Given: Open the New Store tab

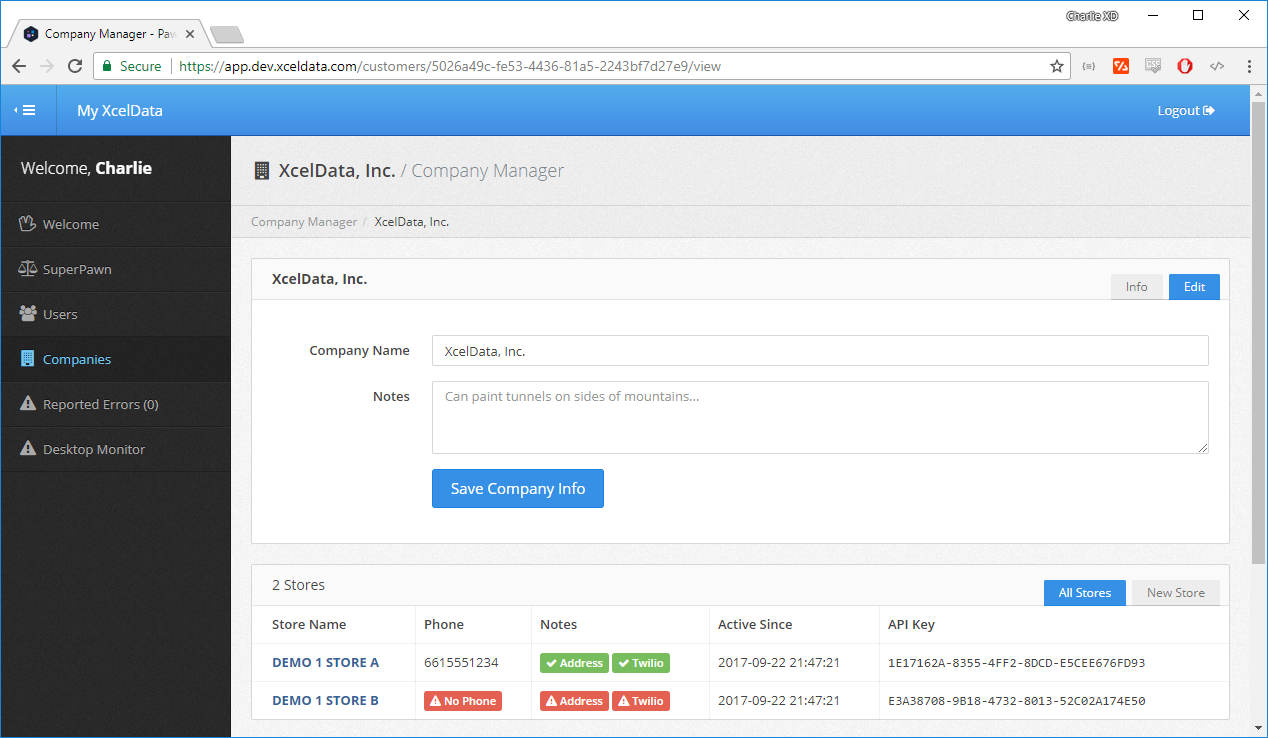Looking at the screenshot, I should point(1175,593).
